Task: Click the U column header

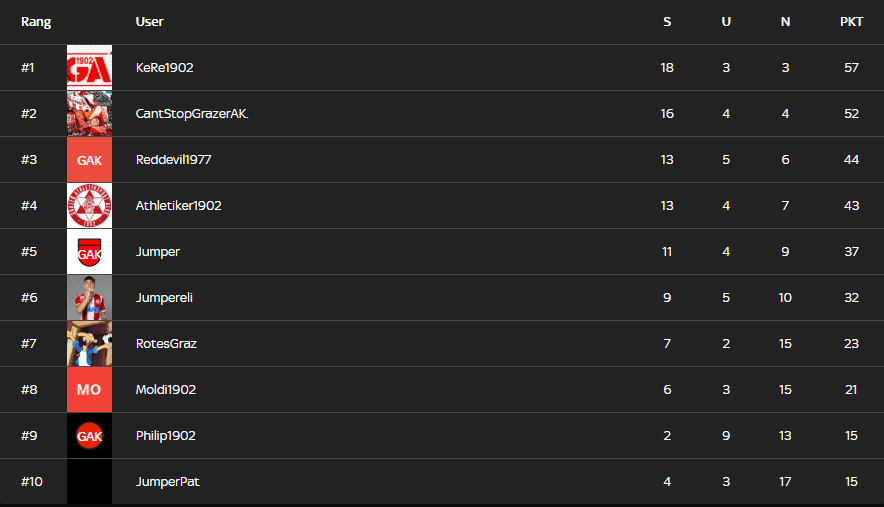Action: [726, 22]
